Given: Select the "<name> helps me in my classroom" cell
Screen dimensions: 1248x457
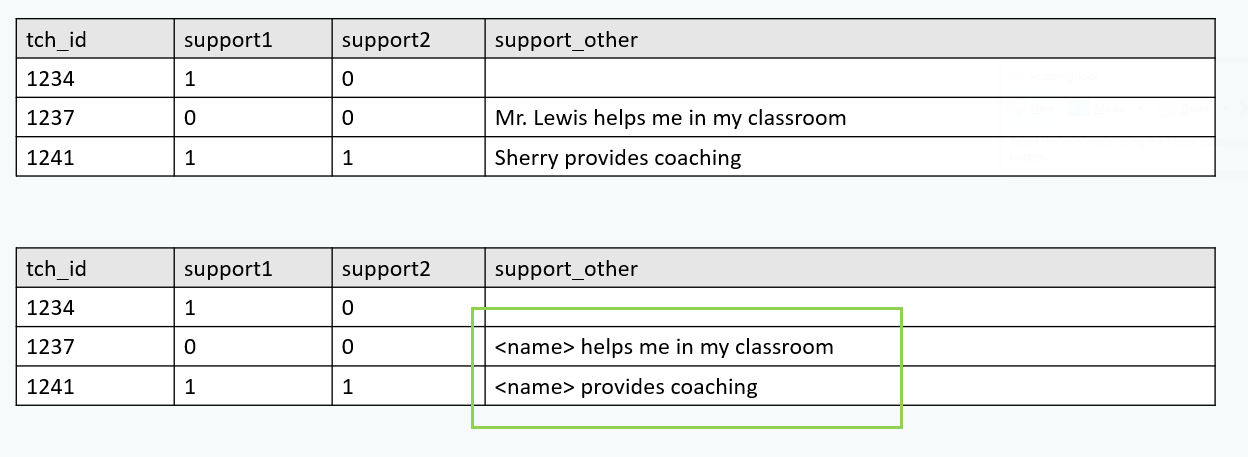Looking at the screenshot, I should click(x=664, y=347).
